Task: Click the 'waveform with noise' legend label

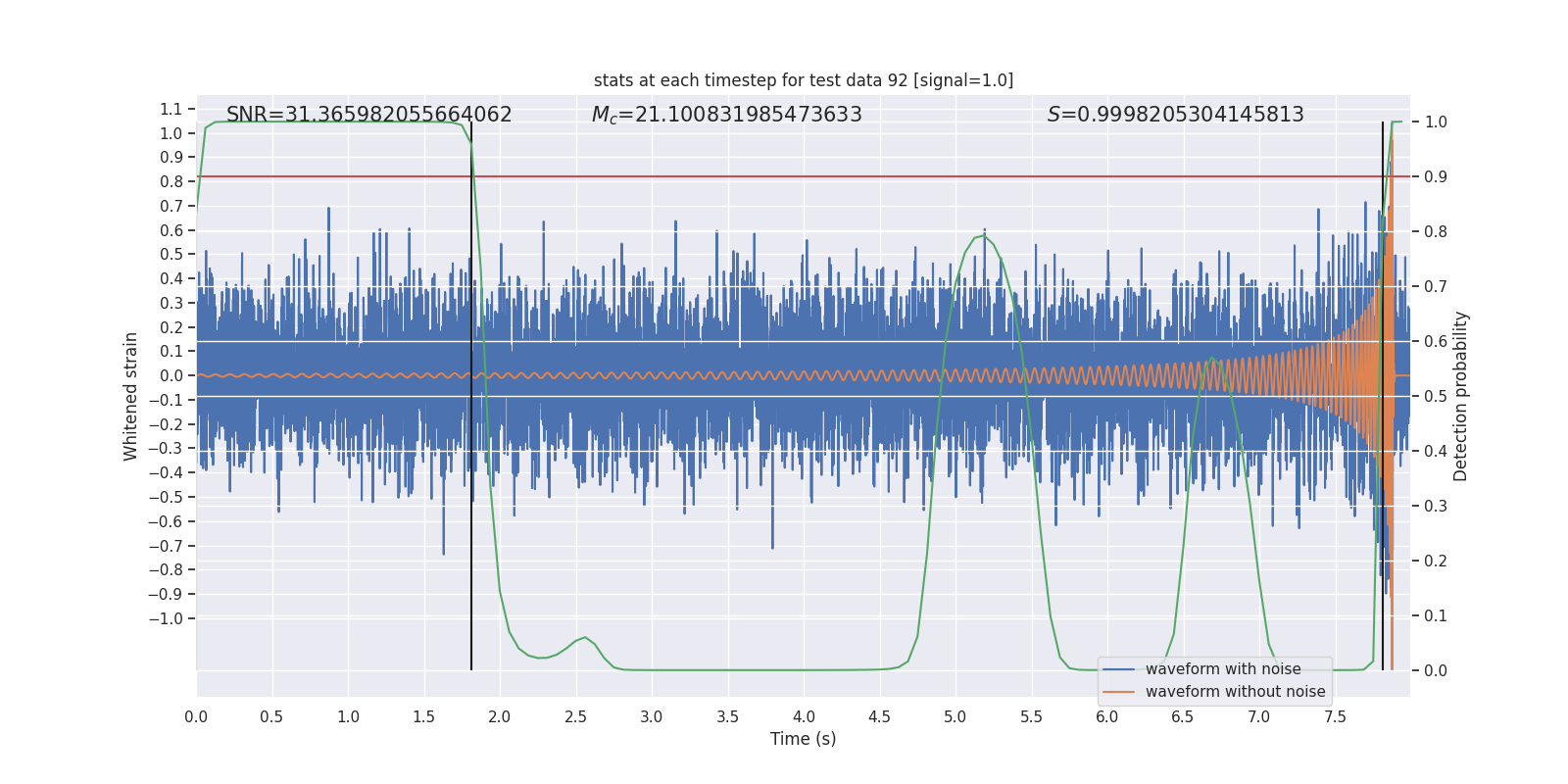Action: click(1223, 669)
